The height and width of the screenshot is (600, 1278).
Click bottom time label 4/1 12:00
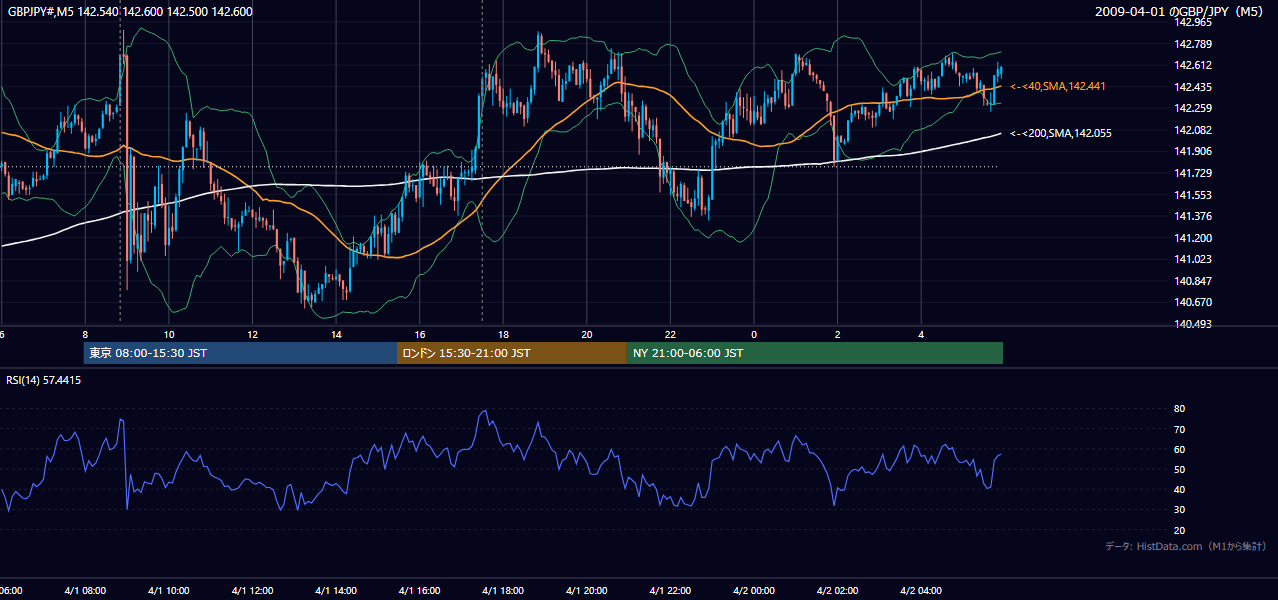pos(252,591)
